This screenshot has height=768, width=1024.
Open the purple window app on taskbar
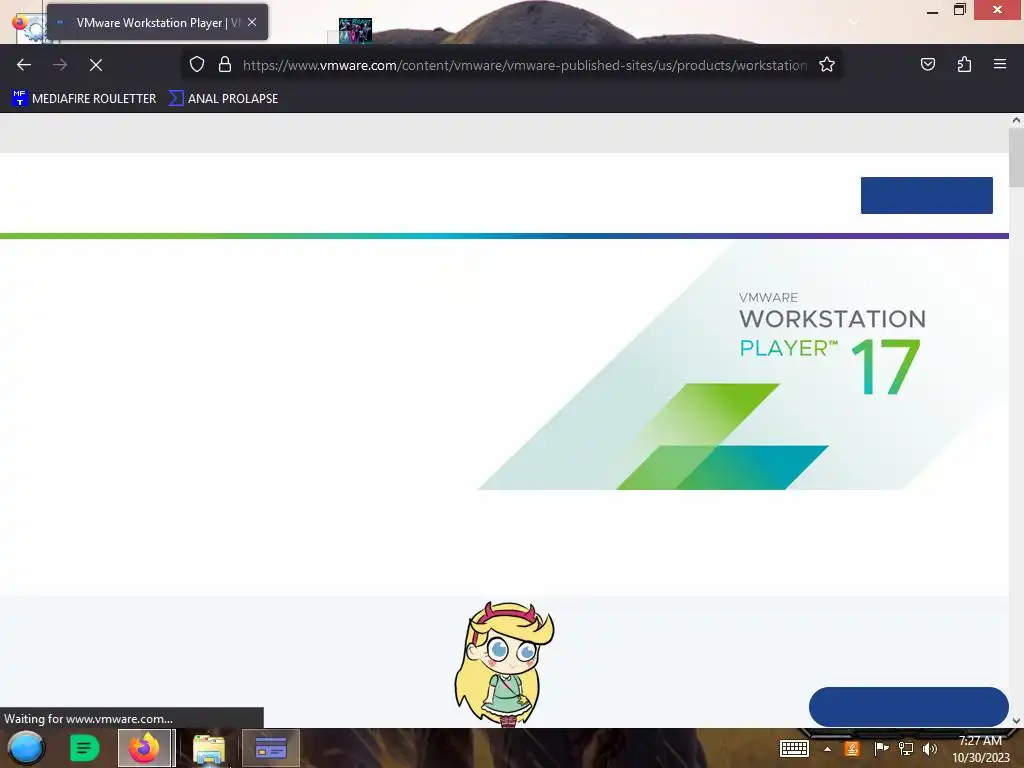pyautogui.click(x=271, y=748)
